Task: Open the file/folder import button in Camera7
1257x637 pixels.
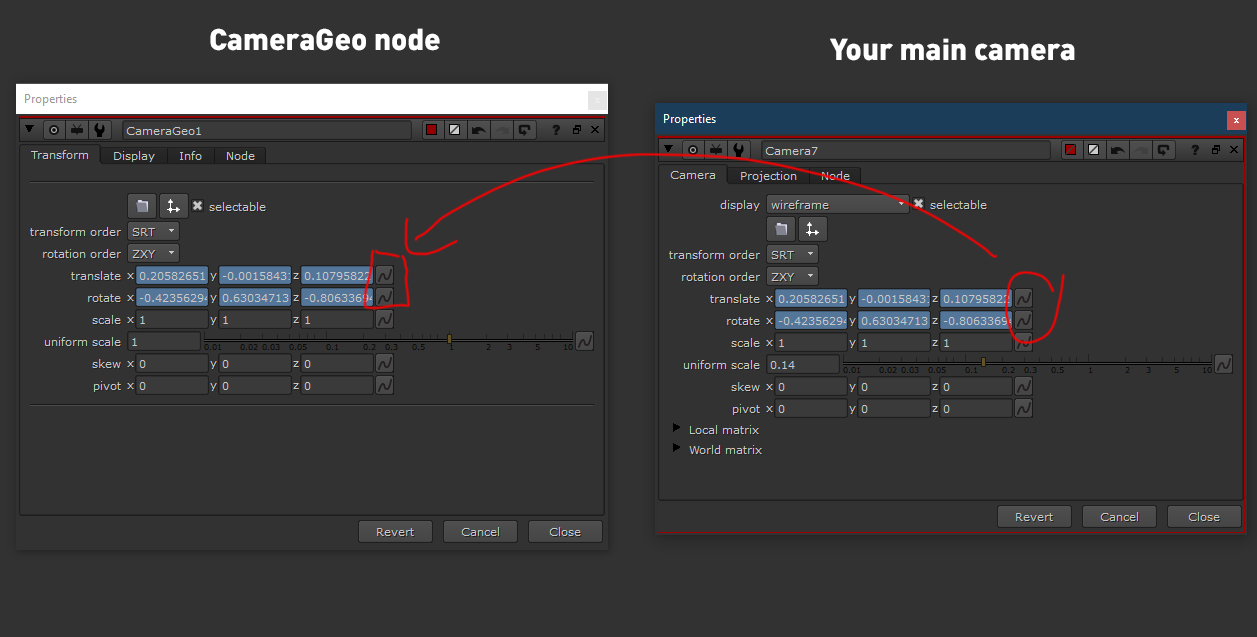Action: pos(781,229)
